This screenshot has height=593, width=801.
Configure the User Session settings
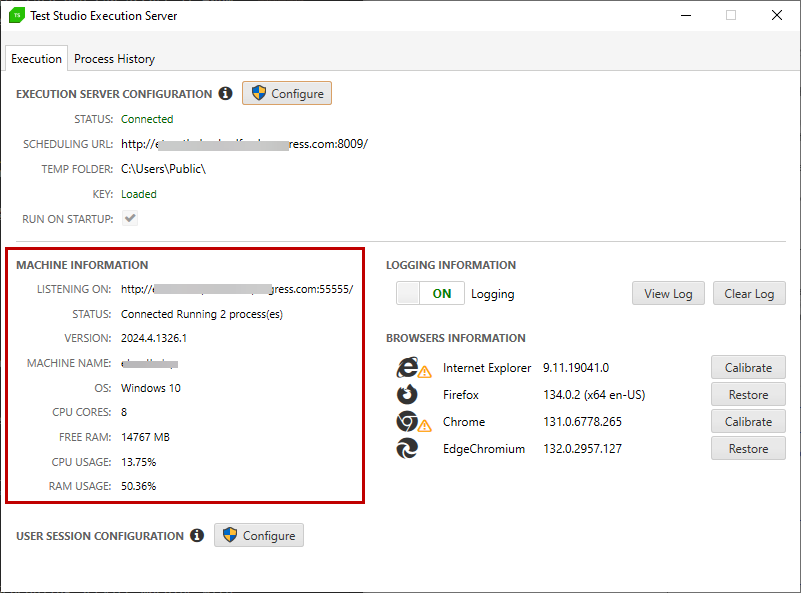pyautogui.click(x=258, y=535)
